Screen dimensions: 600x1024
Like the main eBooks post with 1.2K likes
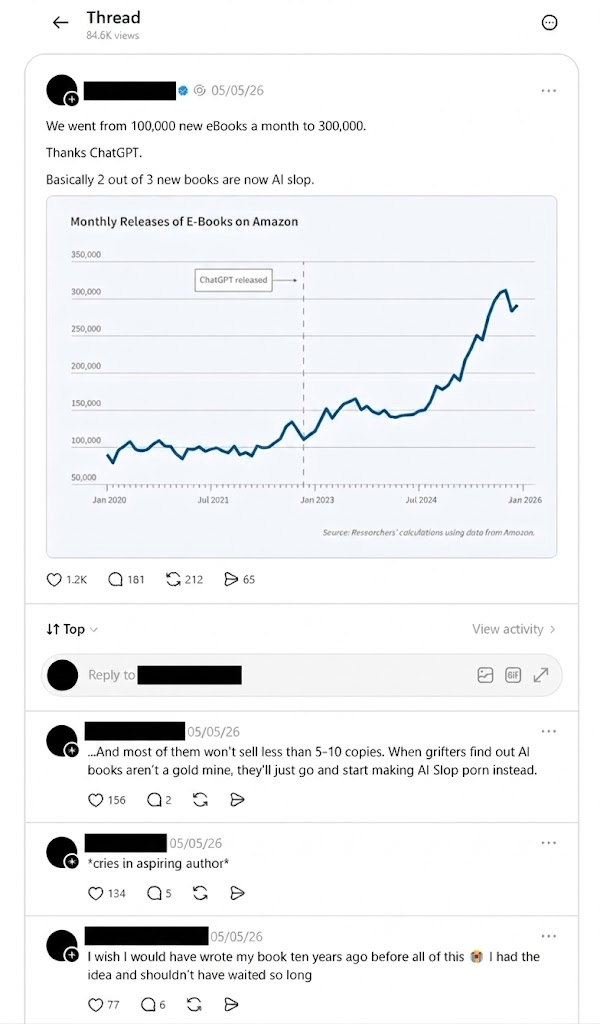point(54,579)
